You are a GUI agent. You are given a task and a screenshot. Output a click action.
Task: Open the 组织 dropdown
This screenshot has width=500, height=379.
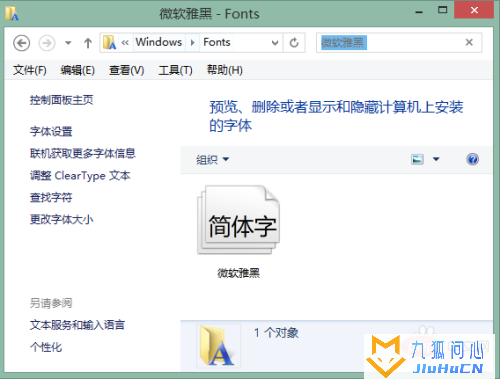pyautogui.click(x=212, y=160)
